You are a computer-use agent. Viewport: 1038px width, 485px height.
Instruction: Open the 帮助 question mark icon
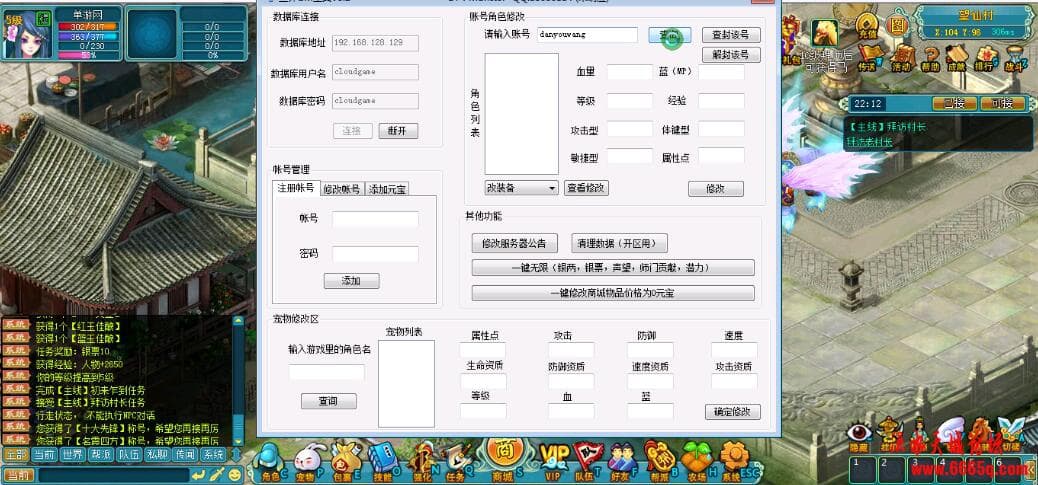pyautogui.click(x=930, y=58)
